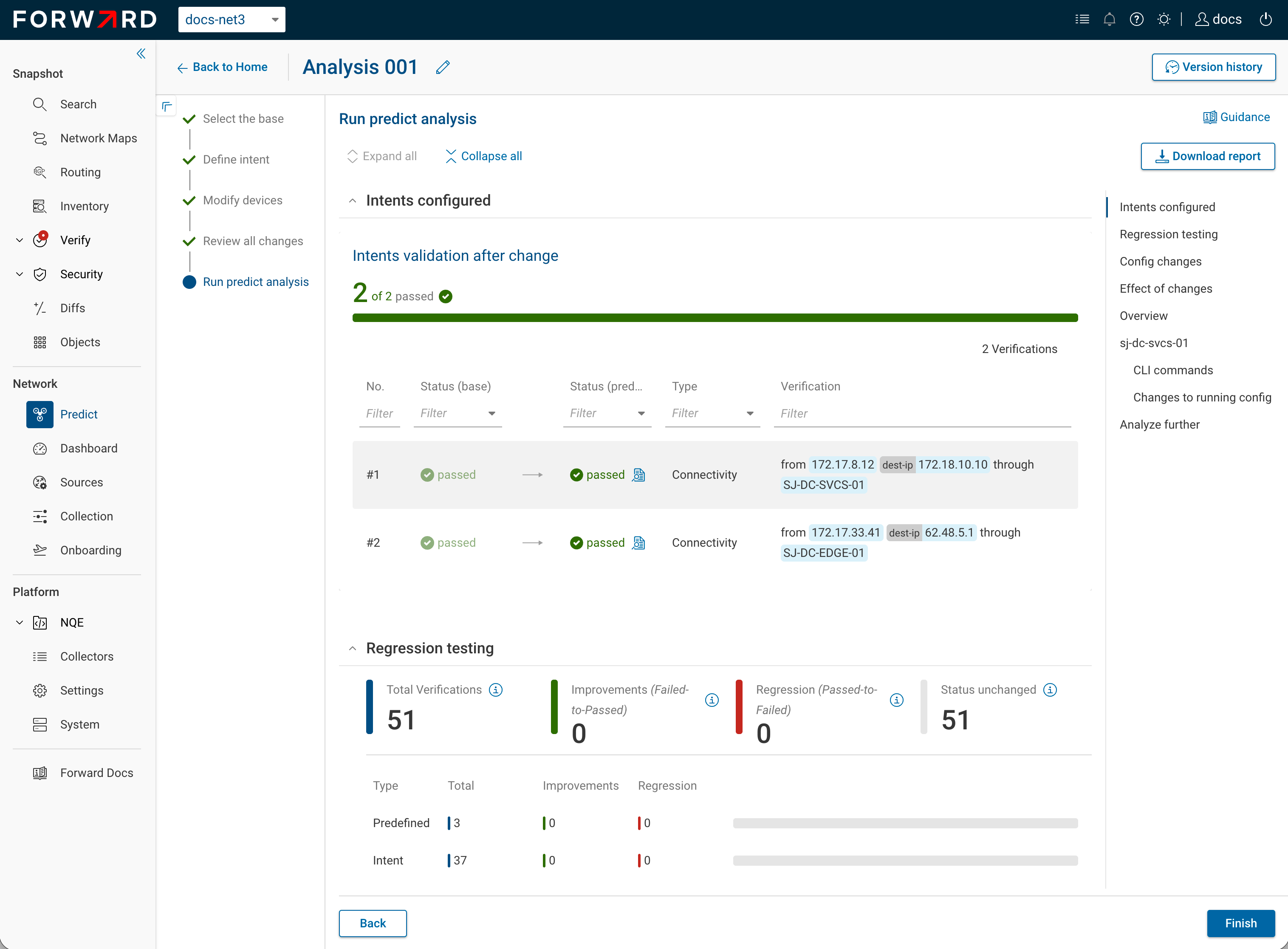Collapse the step panel using the corner icon
1288x949 pixels.
pos(167,106)
